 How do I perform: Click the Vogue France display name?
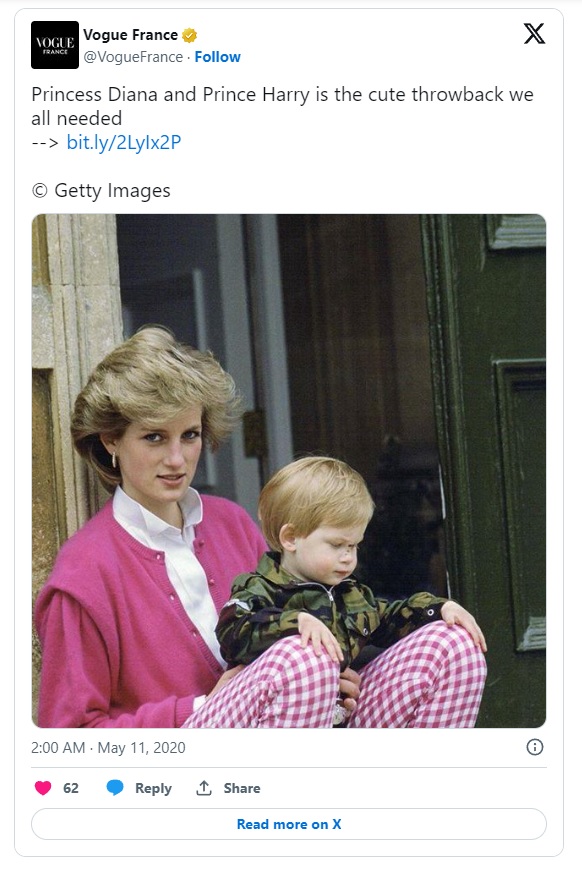click(131, 35)
